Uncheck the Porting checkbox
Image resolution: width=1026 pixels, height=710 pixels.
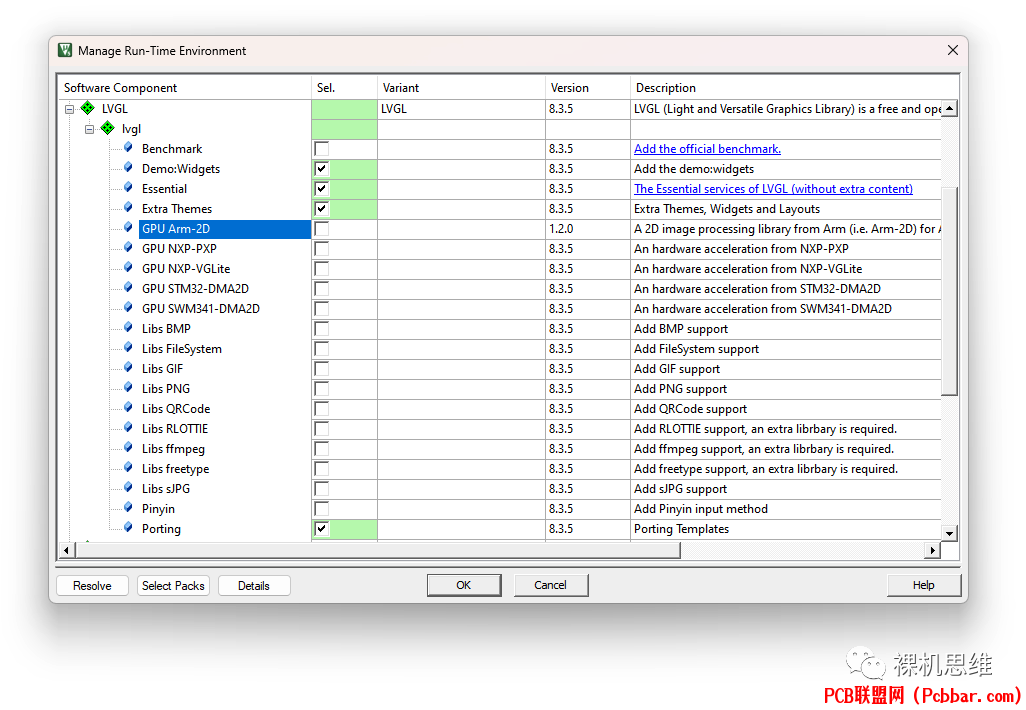click(x=321, y=529)
